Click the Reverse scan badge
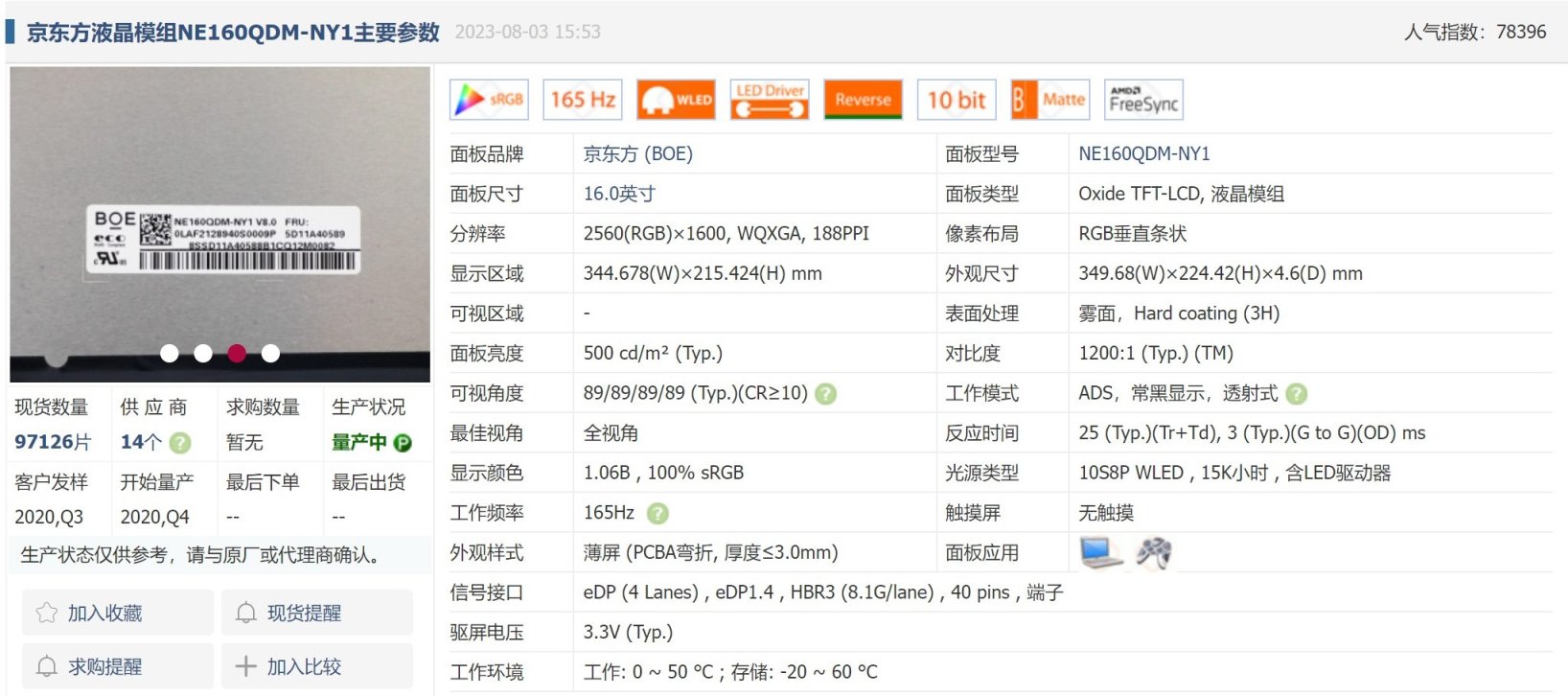 (863, 100)
